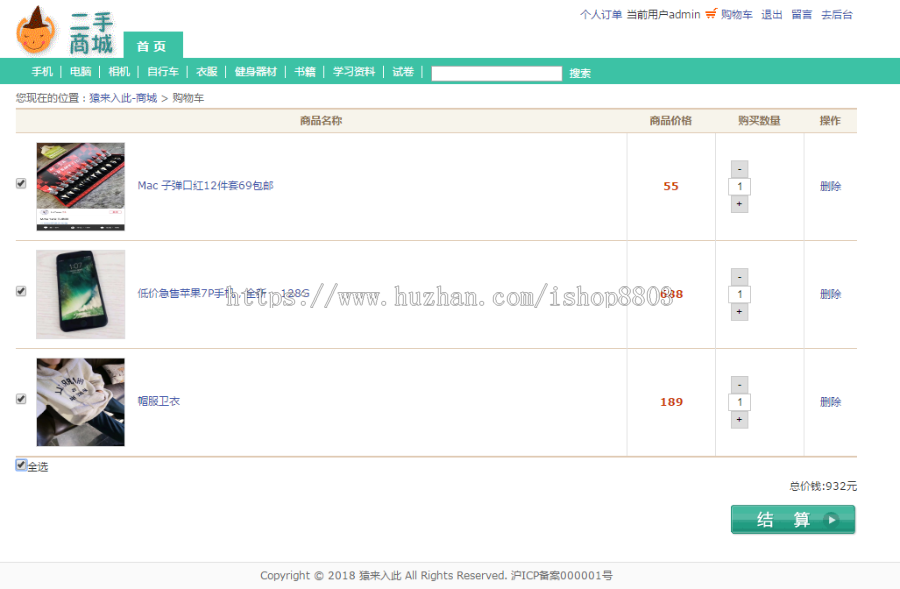This screenshot has height=589, width=900.
Task: Go to the 首页 tab
Action: [153, 45]
